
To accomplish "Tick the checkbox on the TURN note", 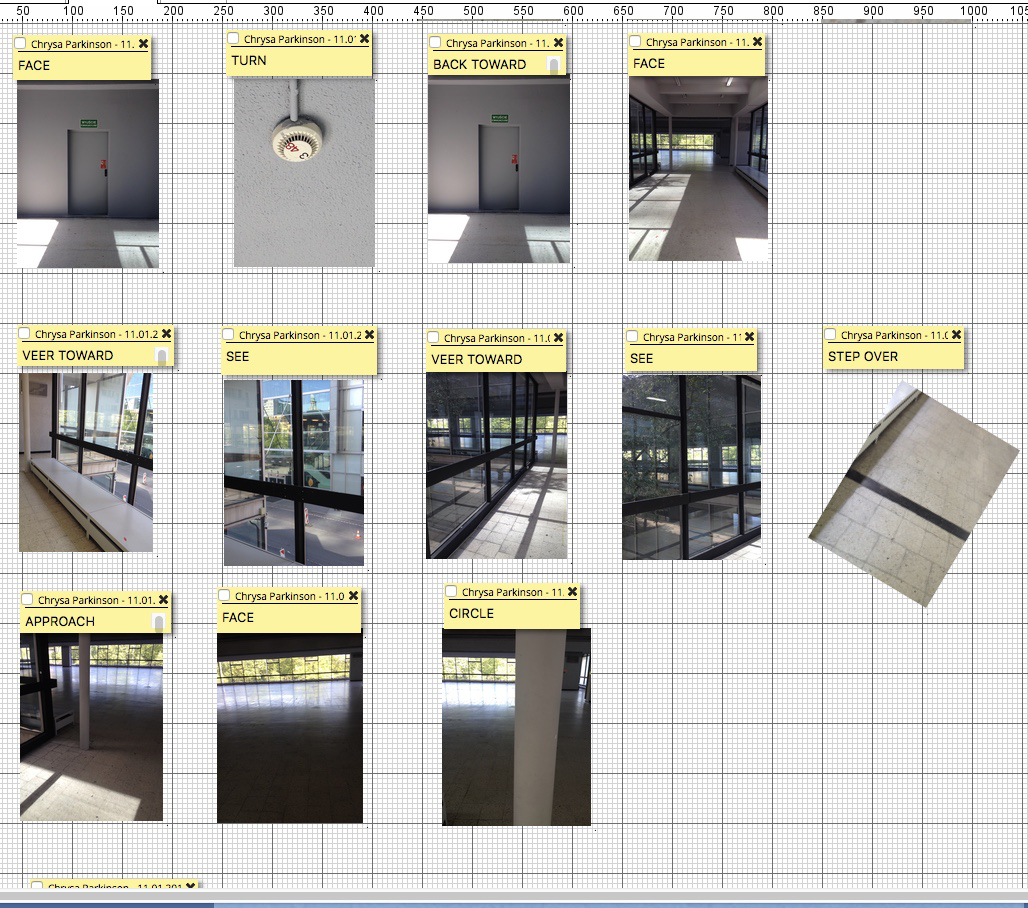I will (233, 39).
